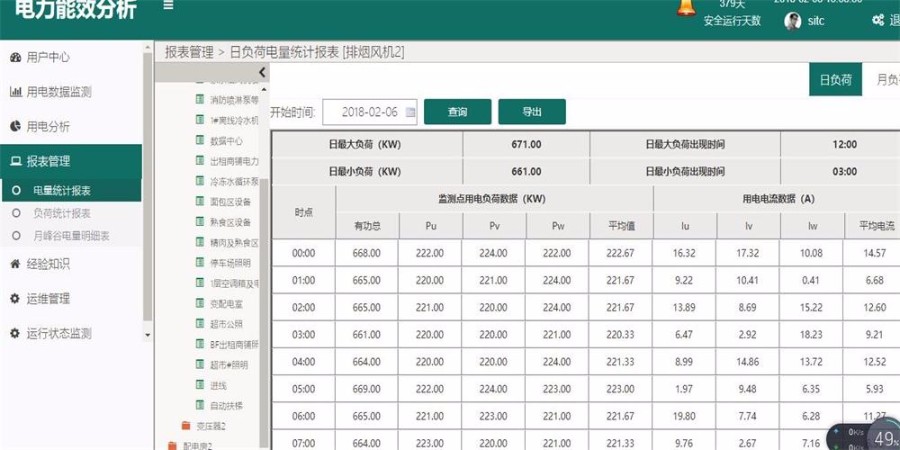900x450 pixels.
Task: Click the 平均值 column header
Action: 622,226
